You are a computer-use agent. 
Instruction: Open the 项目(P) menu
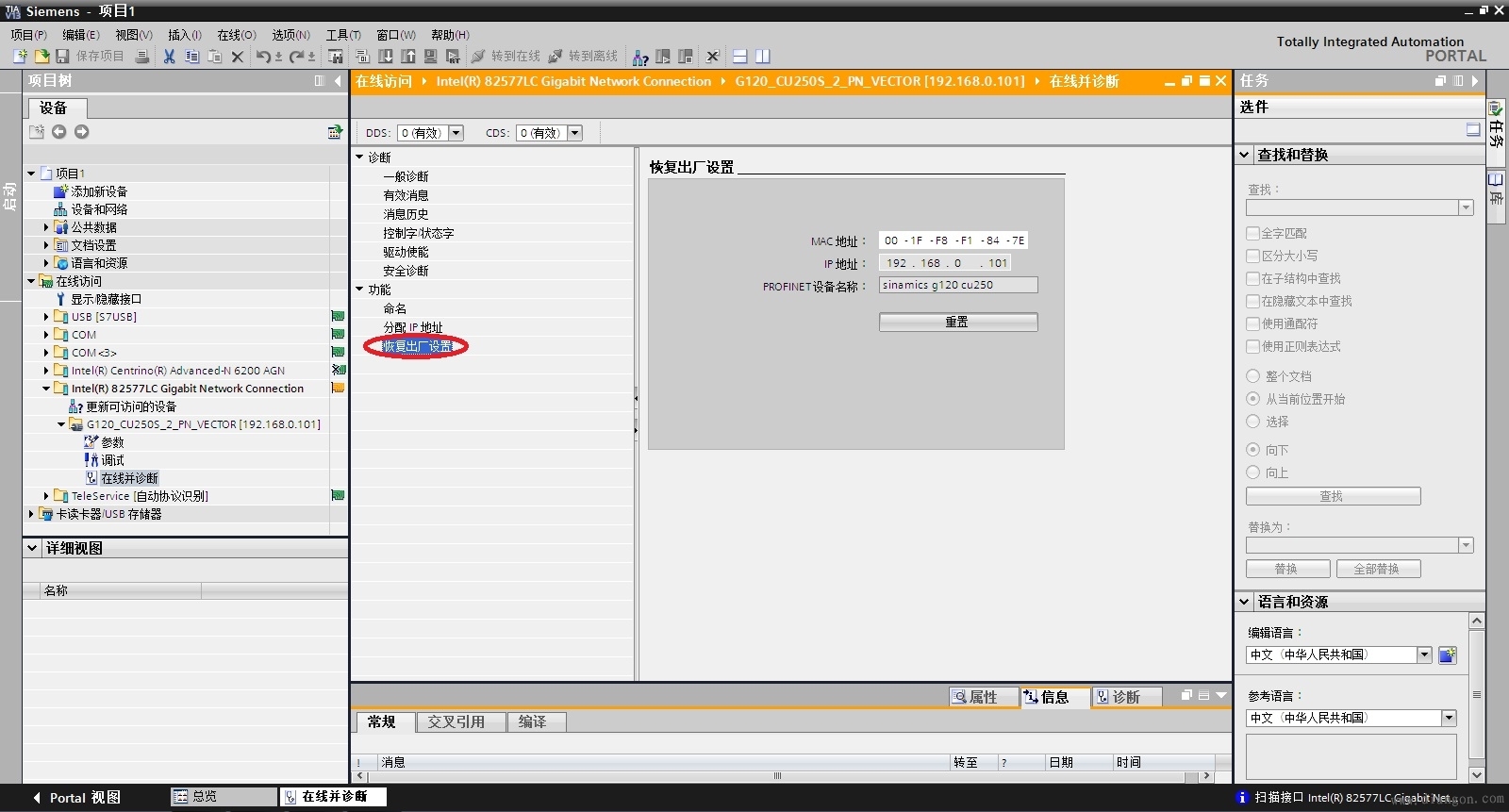[x=28, y=35]
